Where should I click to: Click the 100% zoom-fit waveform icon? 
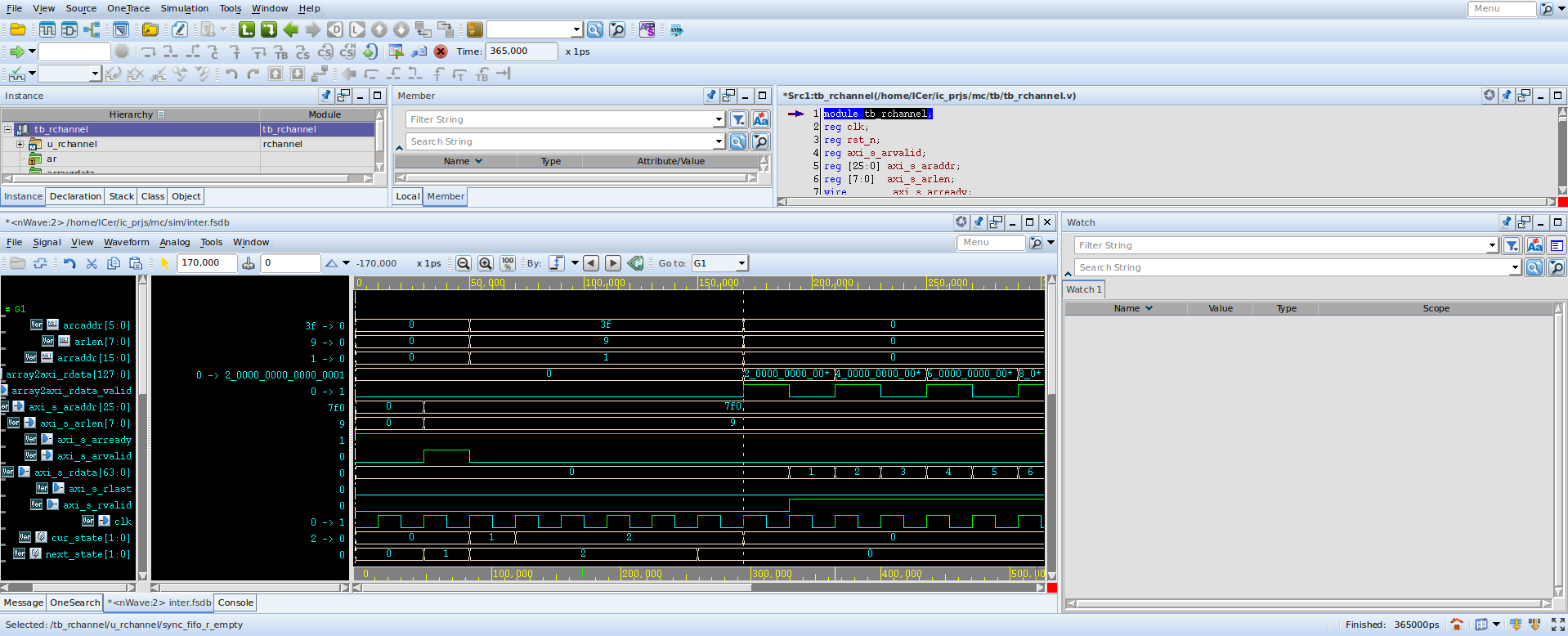coord(508,263)
